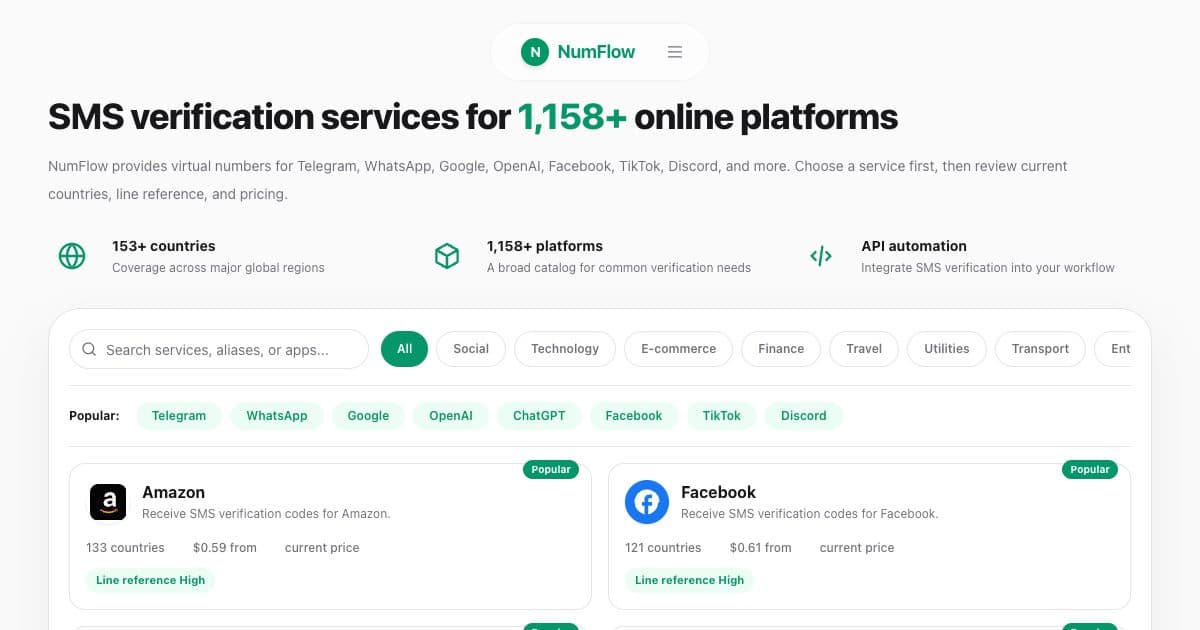This screenshot has height=630, width=1200.
Task: Pick the TikTok popular chip
Action: click(722, 416)
